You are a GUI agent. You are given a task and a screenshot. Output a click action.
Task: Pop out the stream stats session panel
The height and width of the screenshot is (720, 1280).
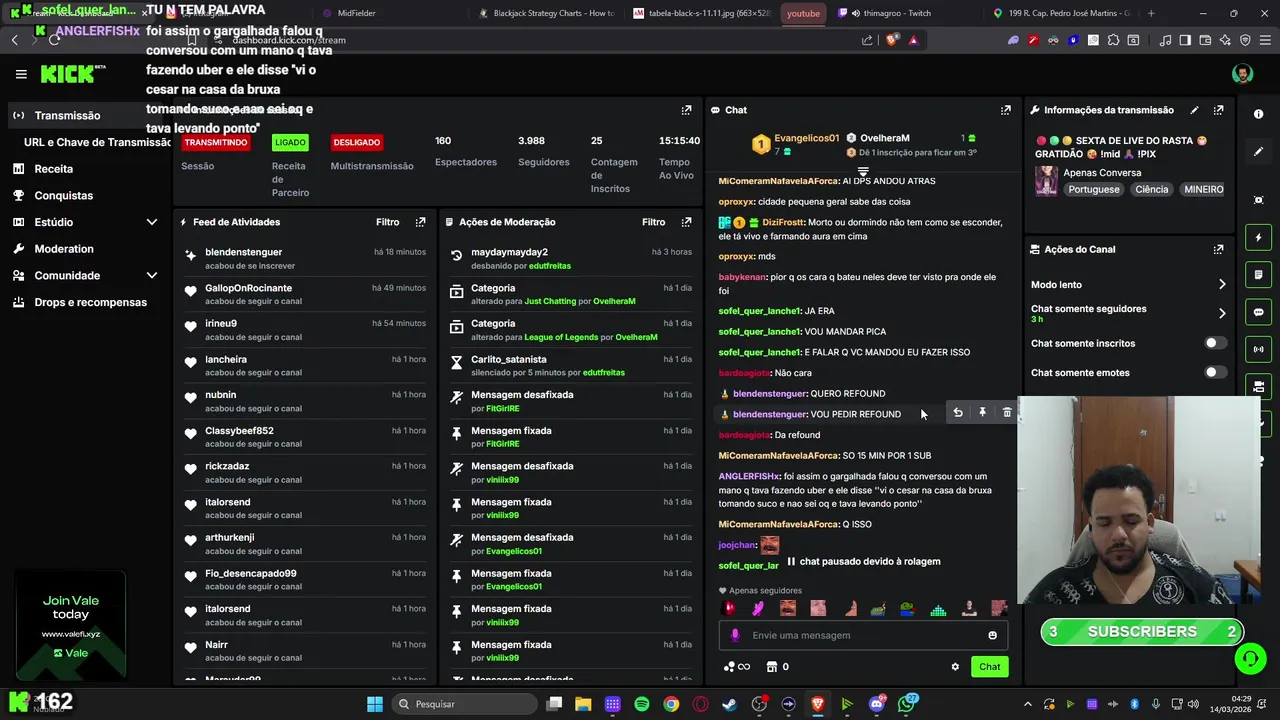(x=686, y=110)
